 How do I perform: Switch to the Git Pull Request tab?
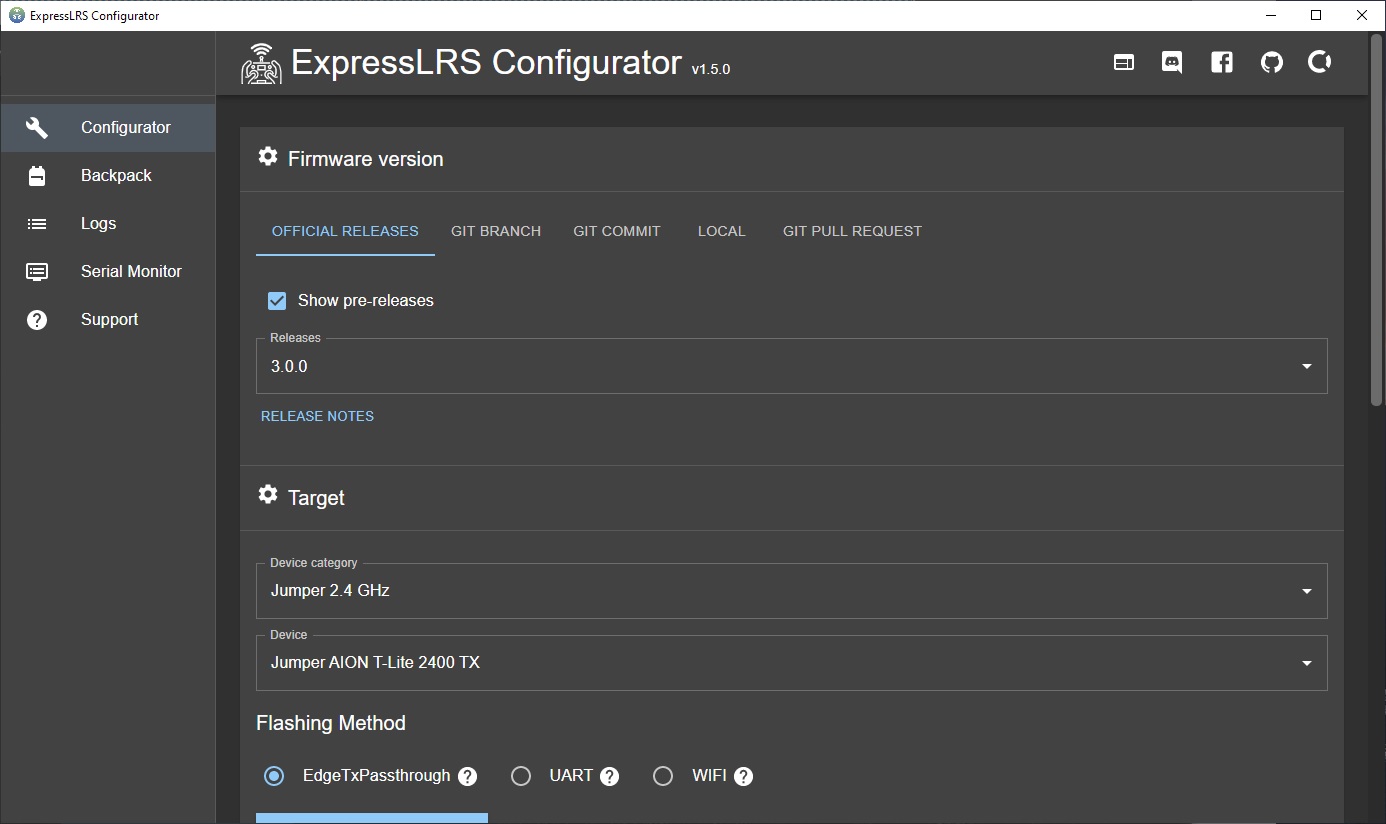click(x=852, y=231)
